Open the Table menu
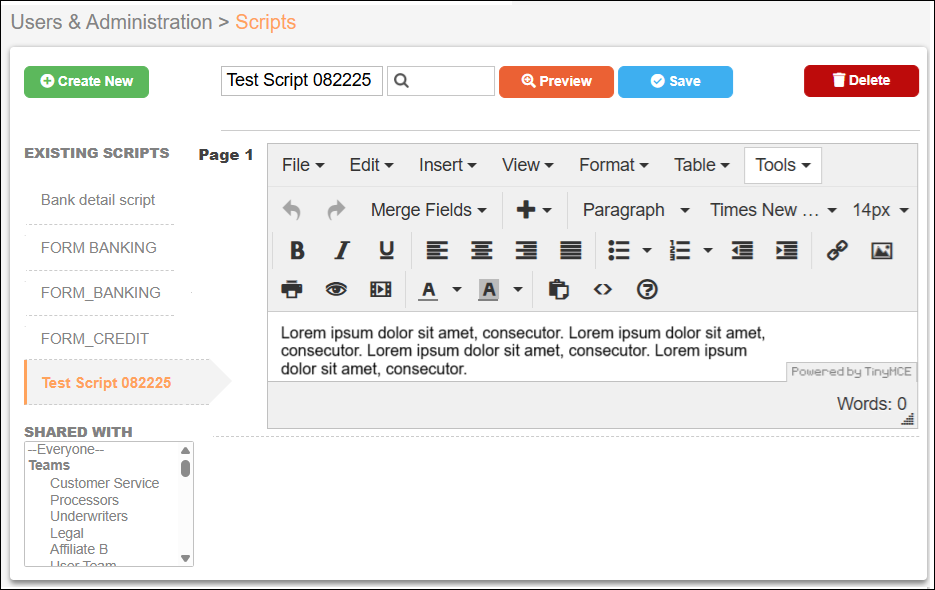This screenshot has height=590, width=935. click(x=701, y=165)
